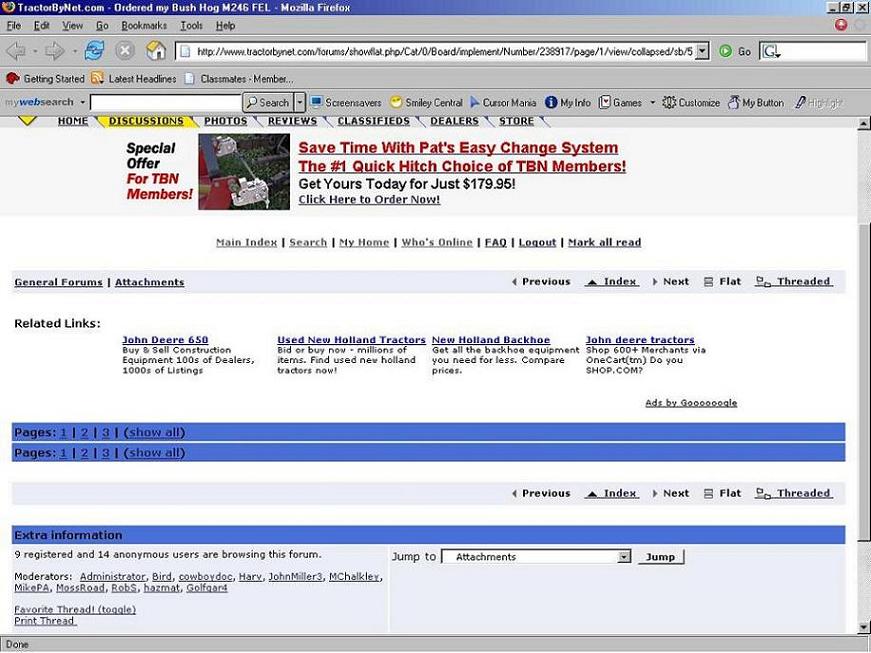Open the Search button dropdown arrow
This screenshot has height=653, width=871.
tap(299, 102)
